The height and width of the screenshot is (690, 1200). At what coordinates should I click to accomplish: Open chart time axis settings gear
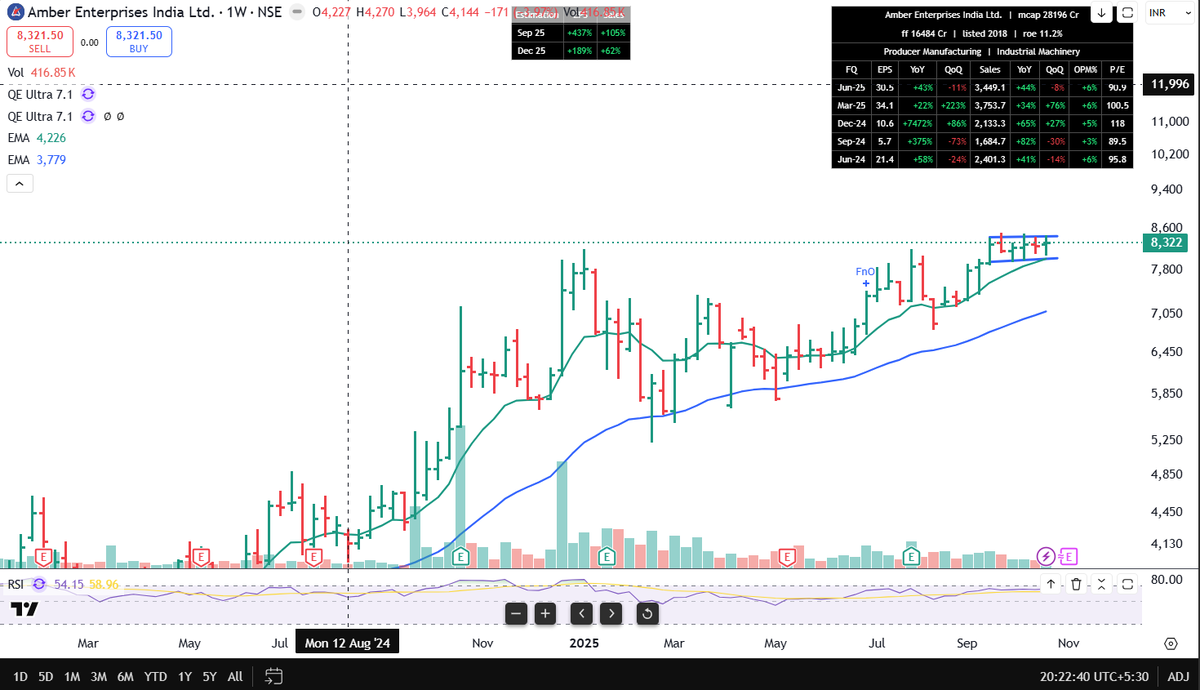pos(1170,642)
